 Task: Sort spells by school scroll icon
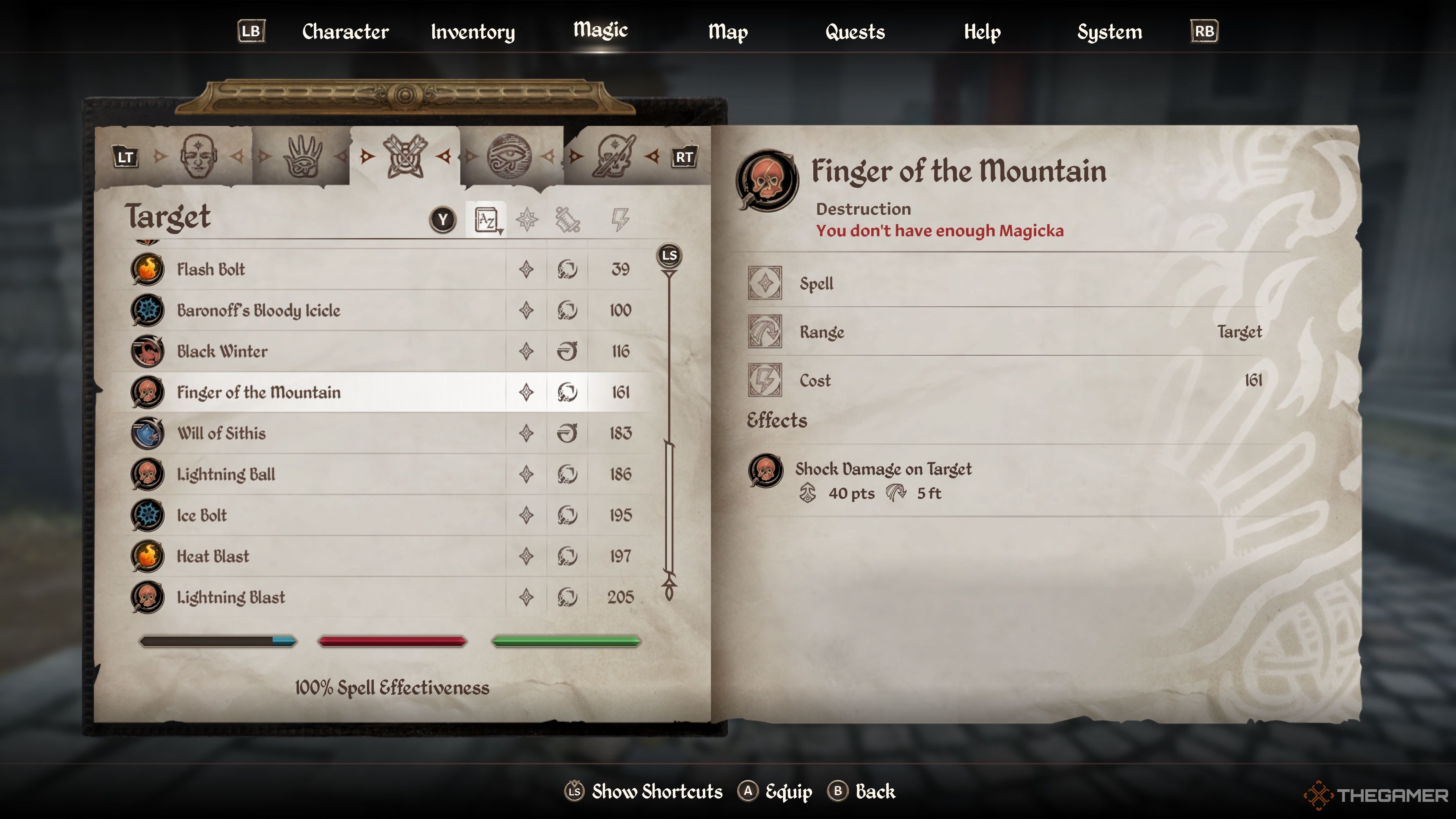point(568,219)
